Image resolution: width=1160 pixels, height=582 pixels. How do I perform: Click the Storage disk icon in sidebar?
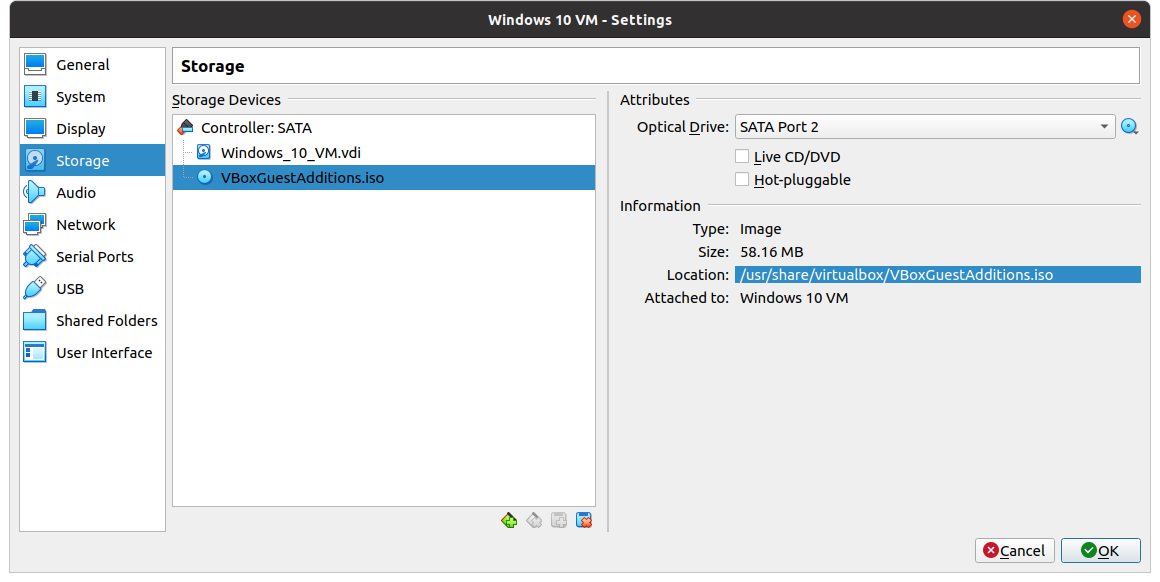pyautogui.click(x=35, y=160)
